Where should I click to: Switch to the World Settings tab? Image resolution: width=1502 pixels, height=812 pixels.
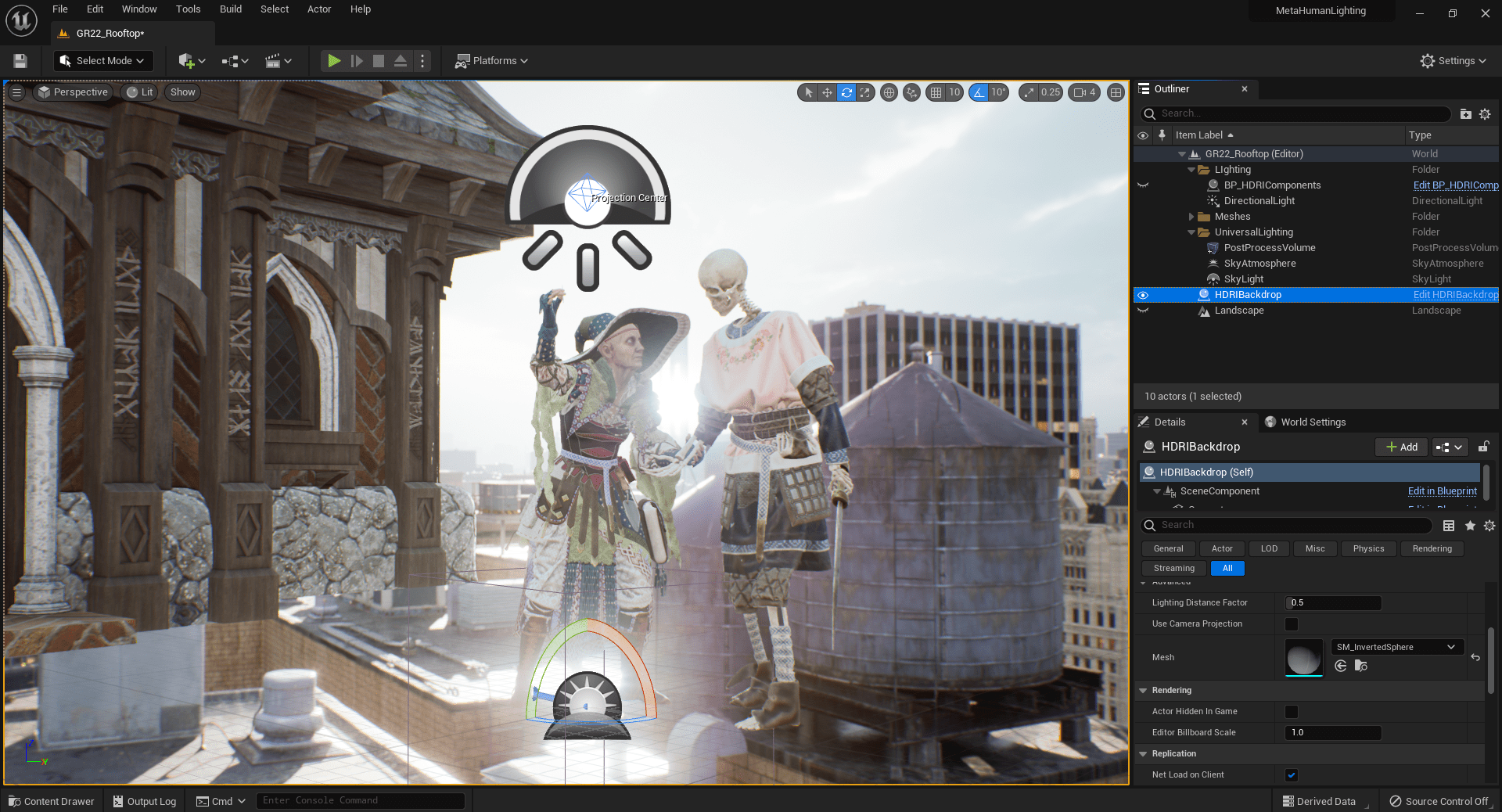1312,422
